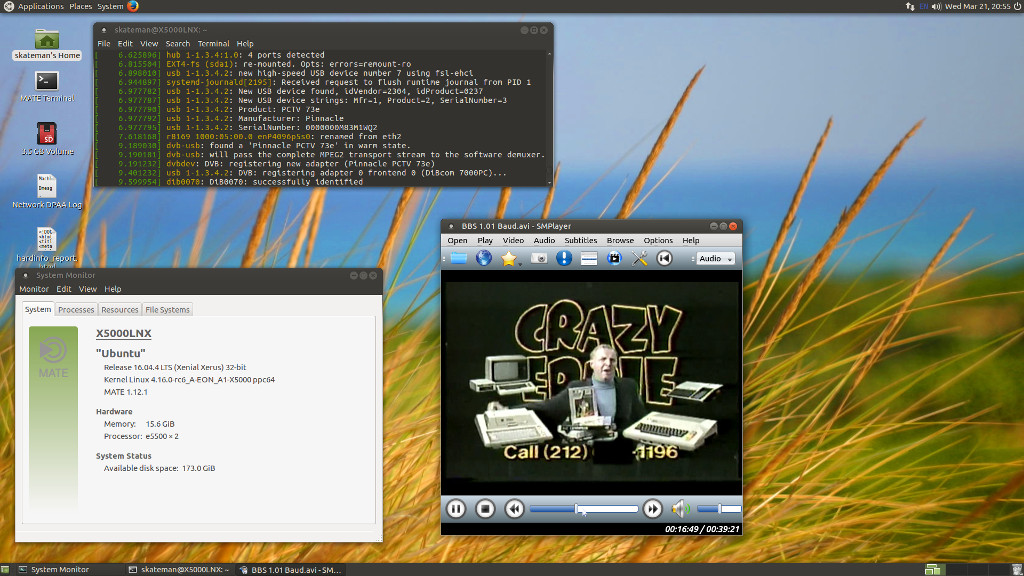Click the X5000LNX hostname heading
The height and width of the screenshot is (576, 1024).
coord(123,333)
